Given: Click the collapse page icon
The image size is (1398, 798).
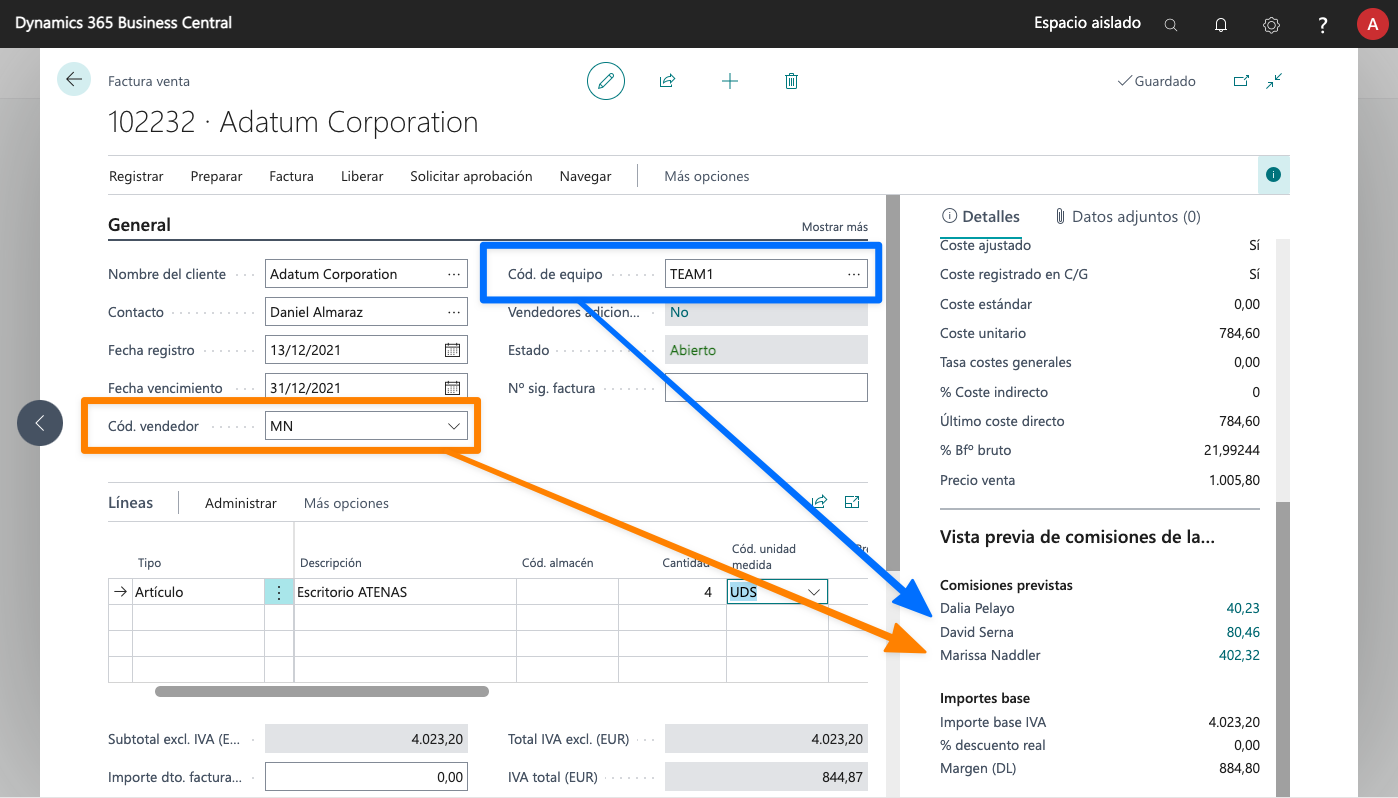Looking at the screenshot, I should (1274, 81).
